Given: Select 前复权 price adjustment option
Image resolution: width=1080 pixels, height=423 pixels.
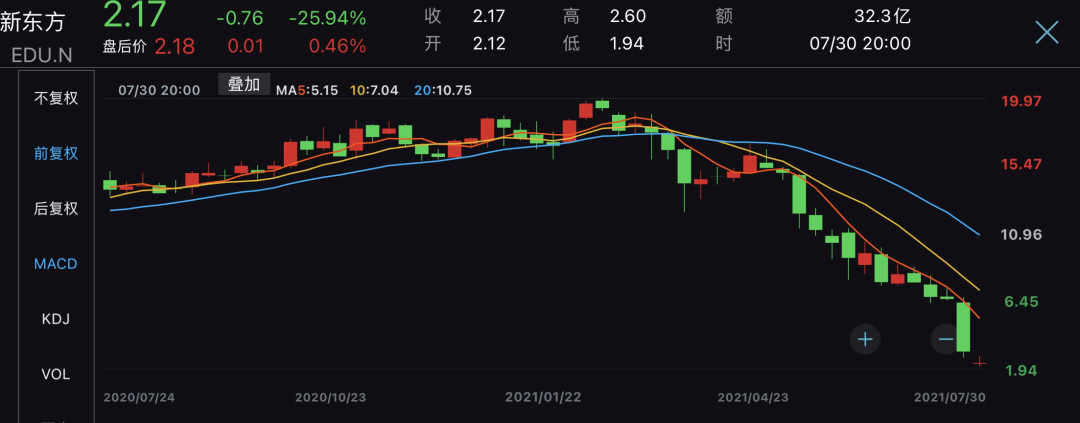Looking at the screenshot, I should coord(56,153).
